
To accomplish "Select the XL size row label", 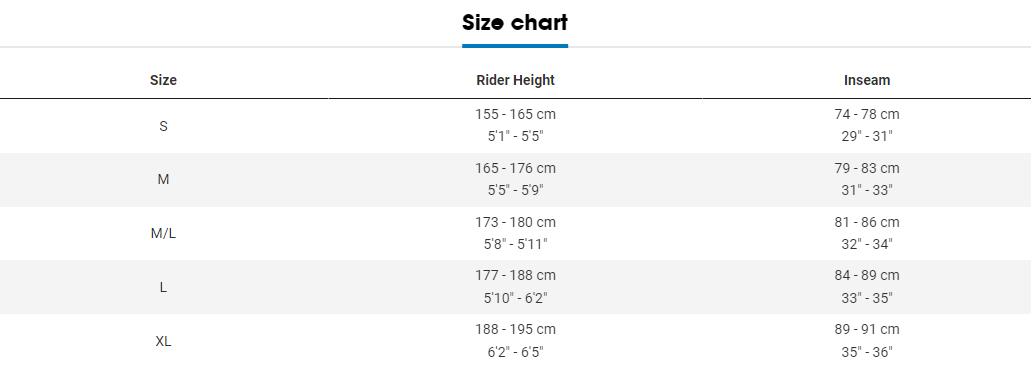I will 164,342.
